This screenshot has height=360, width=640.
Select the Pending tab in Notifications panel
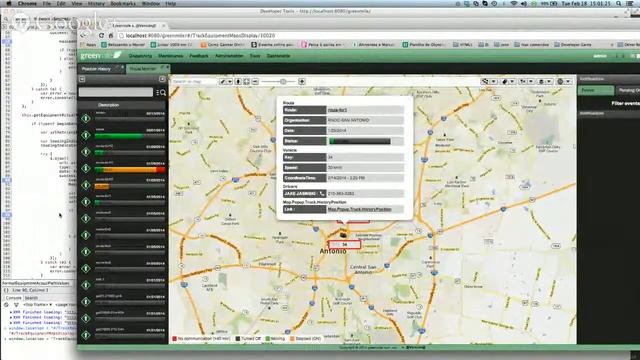click(x=629, y=90)
